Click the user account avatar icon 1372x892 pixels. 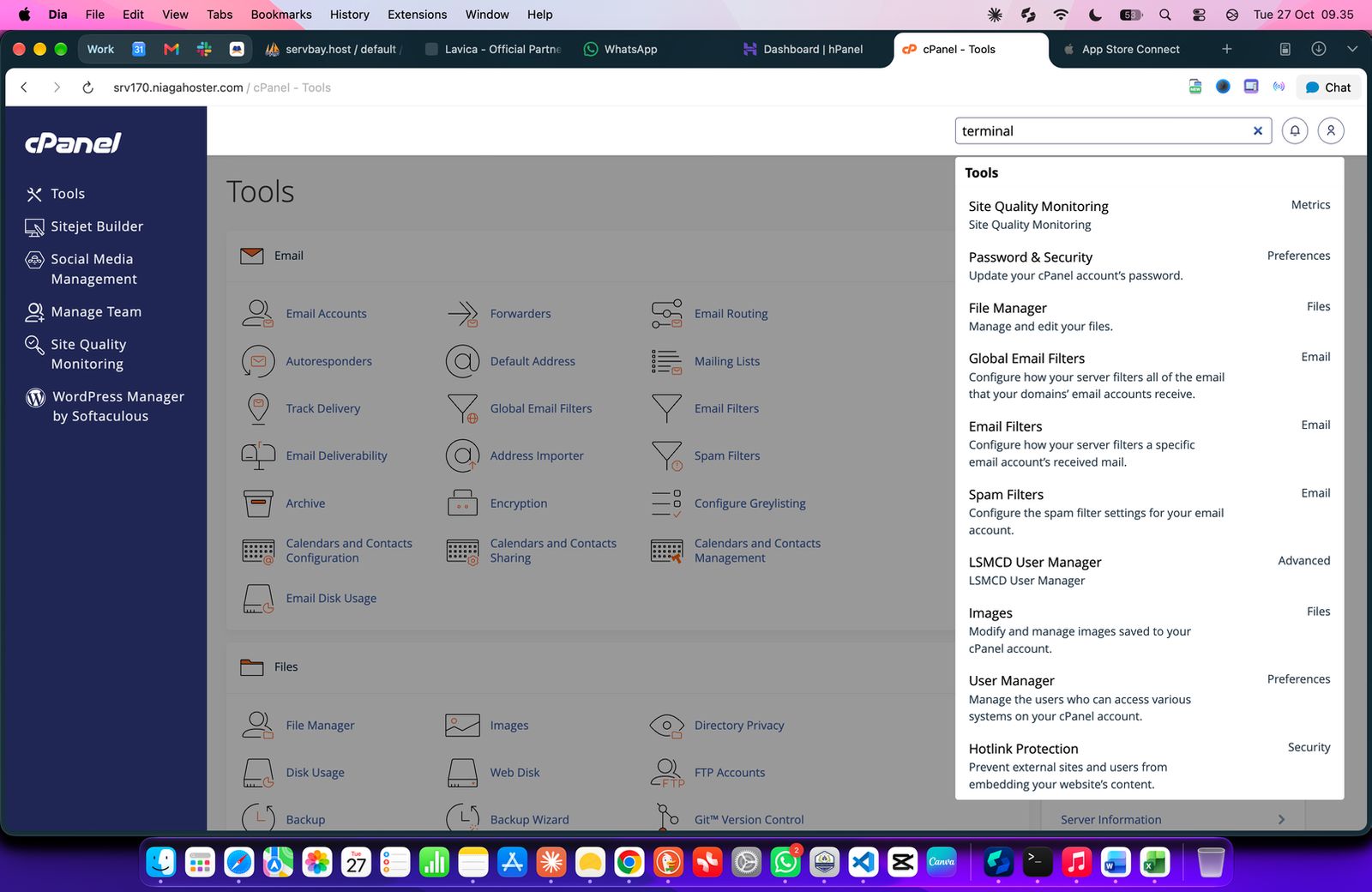tap(1331, 131)
